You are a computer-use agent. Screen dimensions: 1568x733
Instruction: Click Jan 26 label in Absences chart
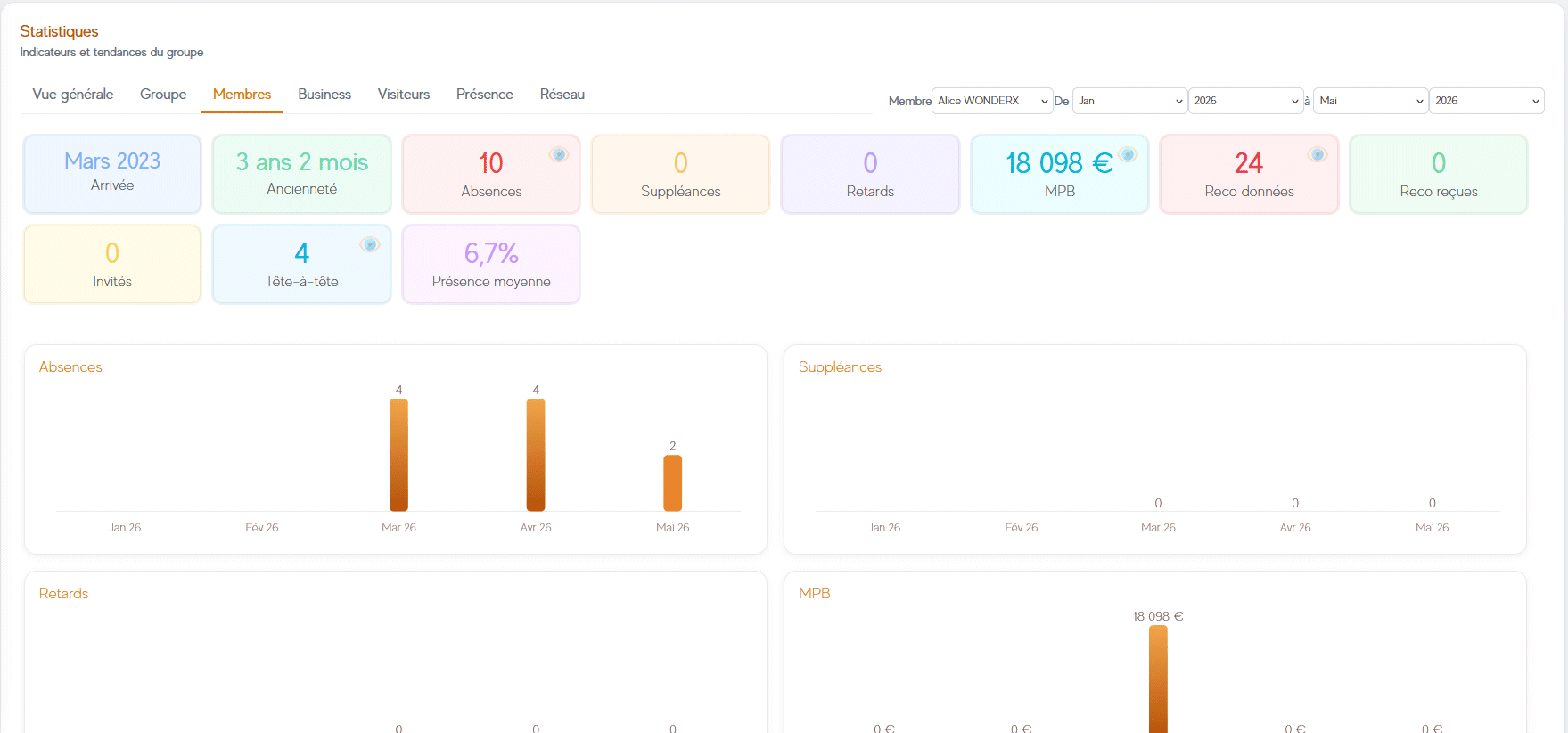pyautogui.click(x=125, y=528)
